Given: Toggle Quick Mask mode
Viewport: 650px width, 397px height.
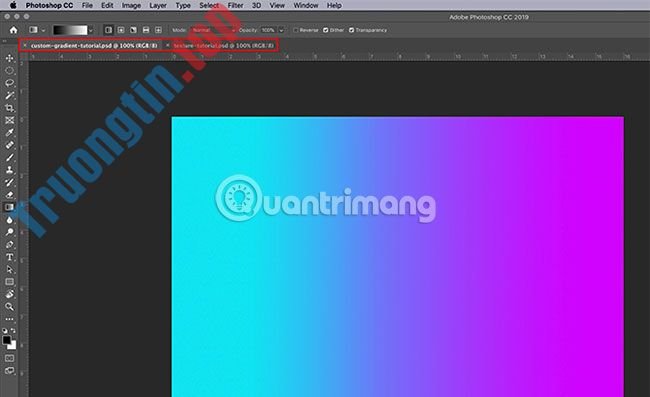Looking at the screenshot, I should 10,358.
